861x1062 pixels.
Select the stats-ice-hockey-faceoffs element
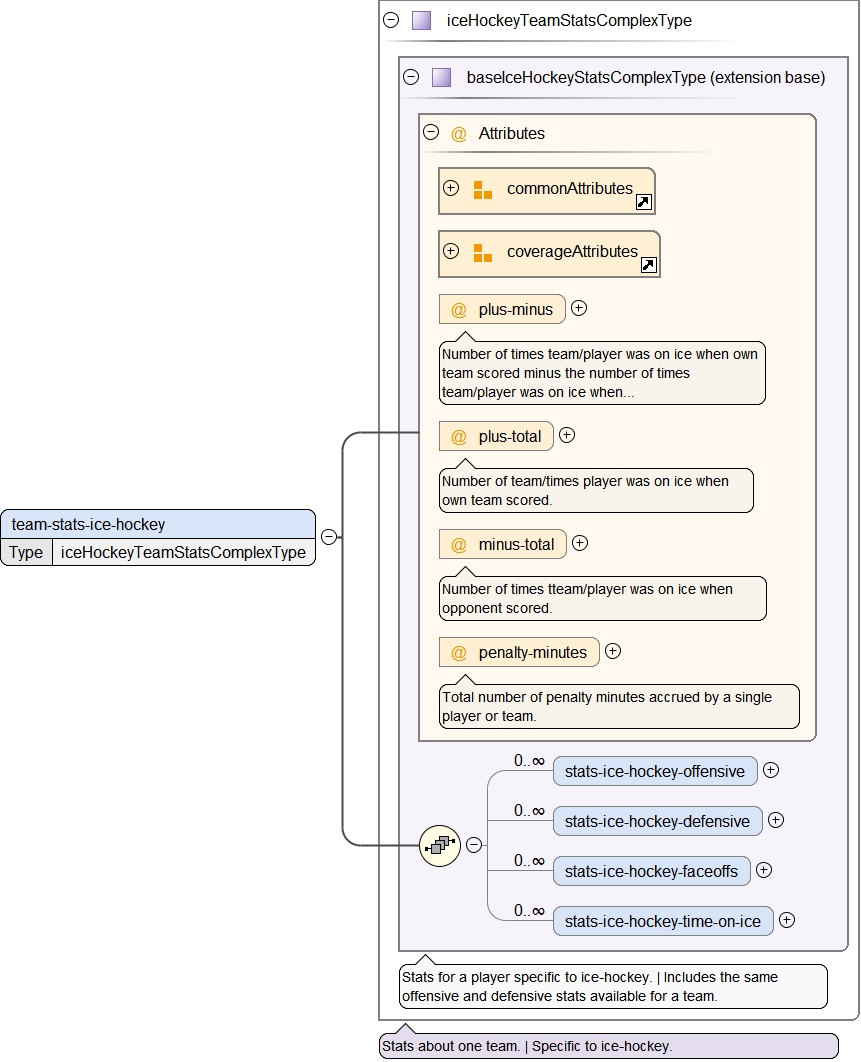651,871
